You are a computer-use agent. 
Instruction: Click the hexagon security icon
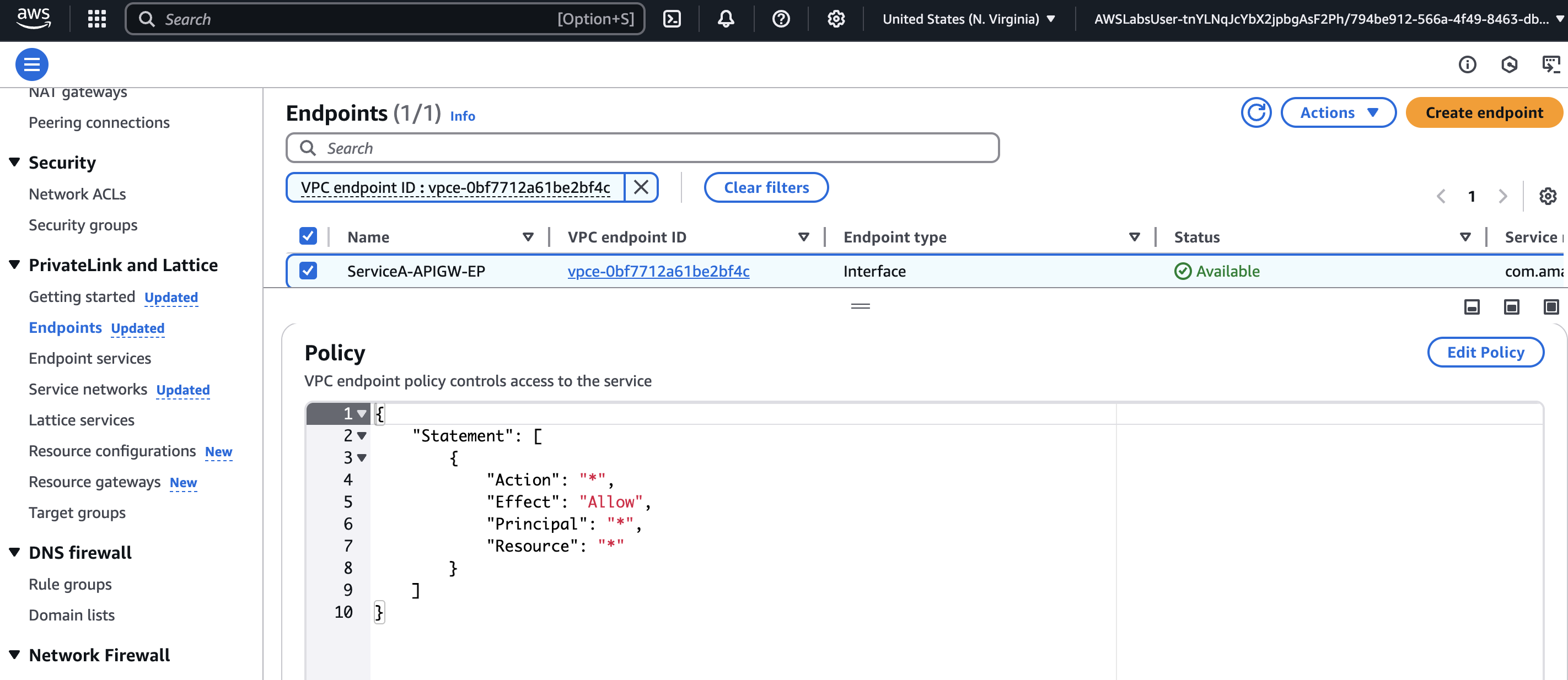coord(1509,64)
